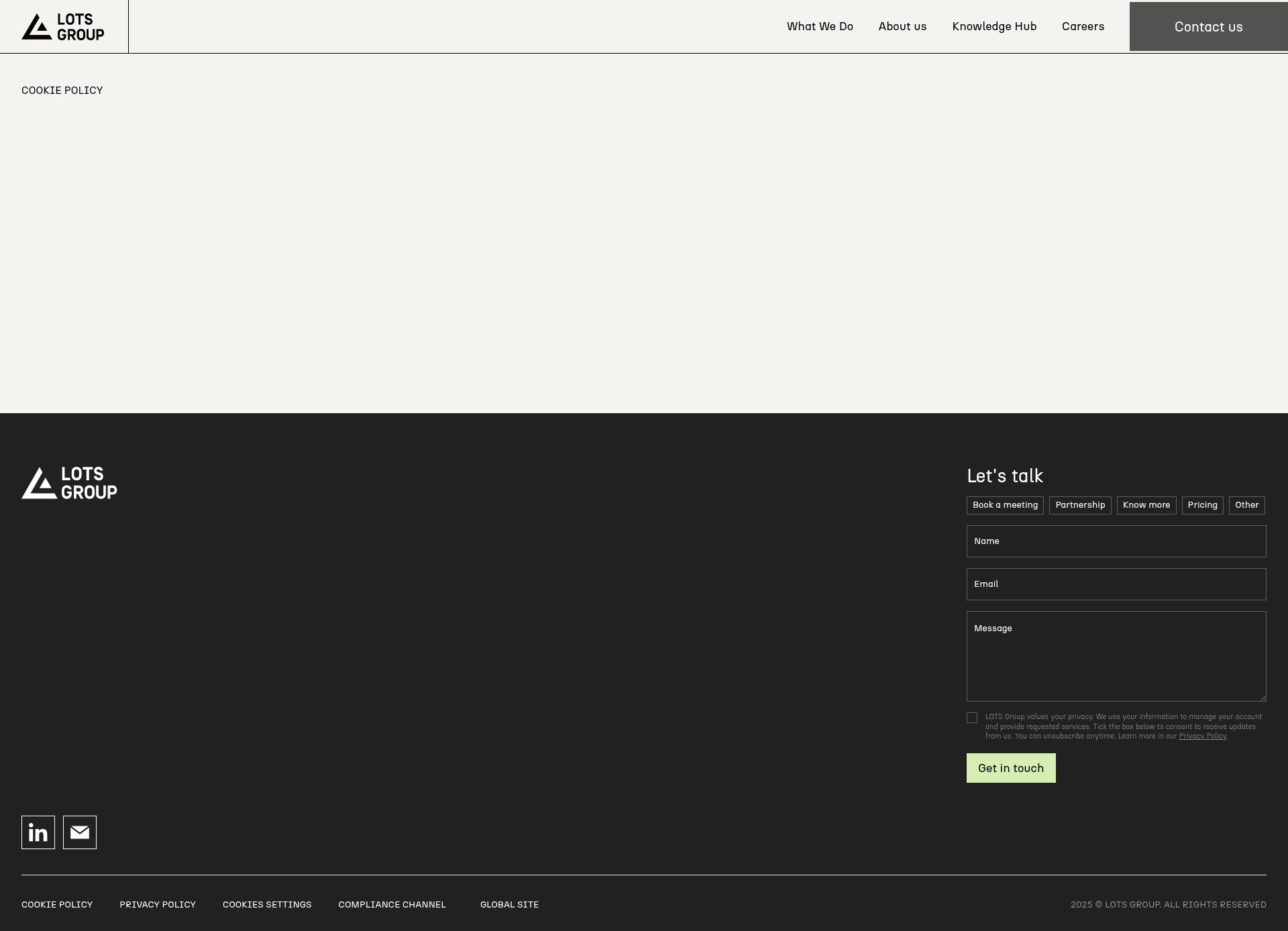Go to Global Site link
Image resolution: width=1288 pixels, height=931 pixels.
(x=509, y=905)
